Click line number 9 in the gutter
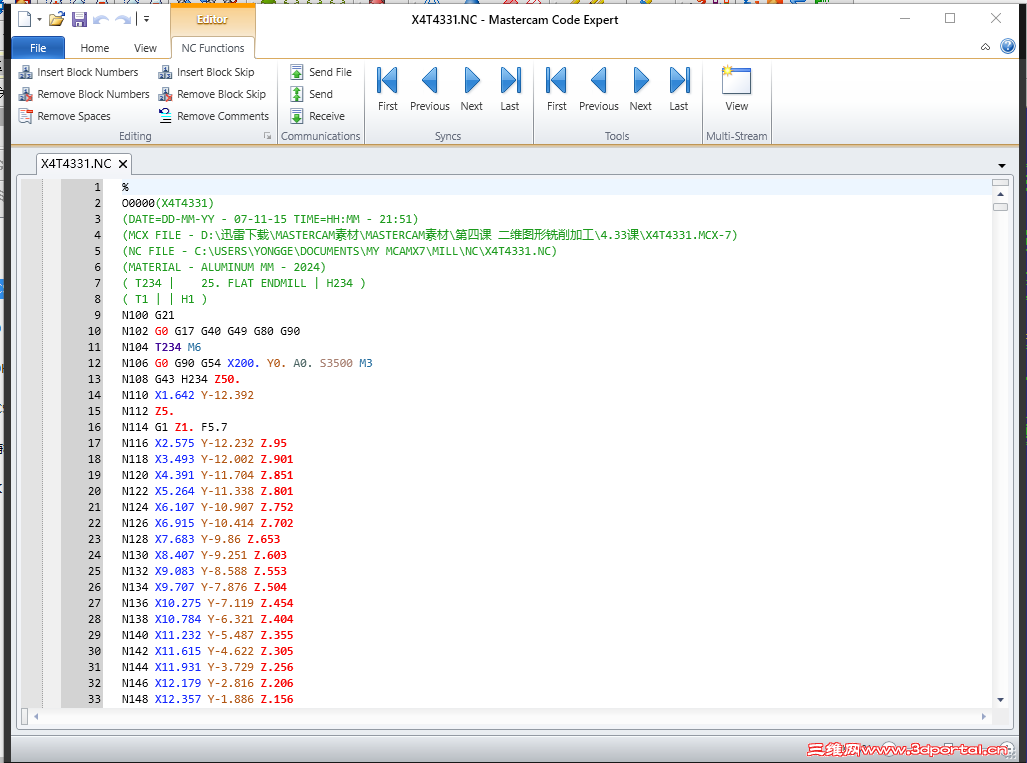 [98, 315]
